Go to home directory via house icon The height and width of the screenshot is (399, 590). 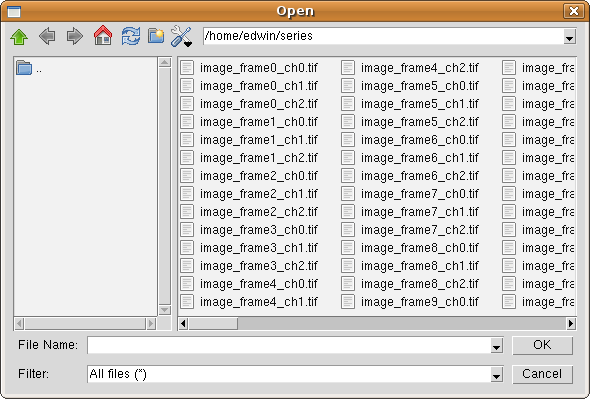click(x=103, y=36)
